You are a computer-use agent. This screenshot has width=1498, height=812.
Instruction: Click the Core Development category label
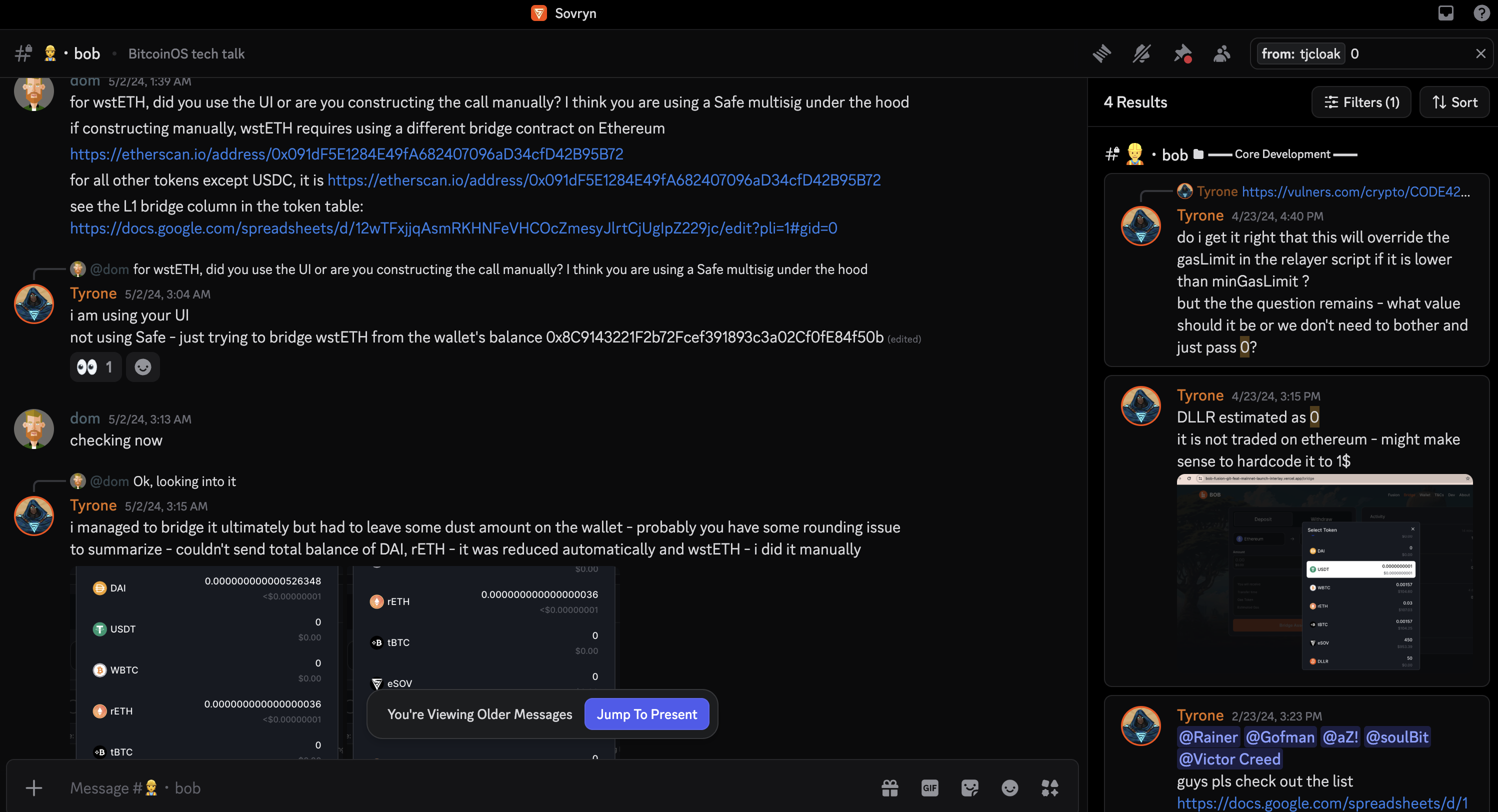[x=1282, y=154]
